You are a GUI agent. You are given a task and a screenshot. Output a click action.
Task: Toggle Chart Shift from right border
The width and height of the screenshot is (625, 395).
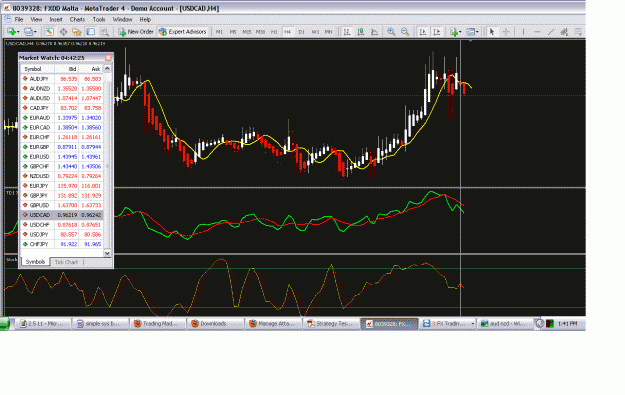(x=437, y=32)
